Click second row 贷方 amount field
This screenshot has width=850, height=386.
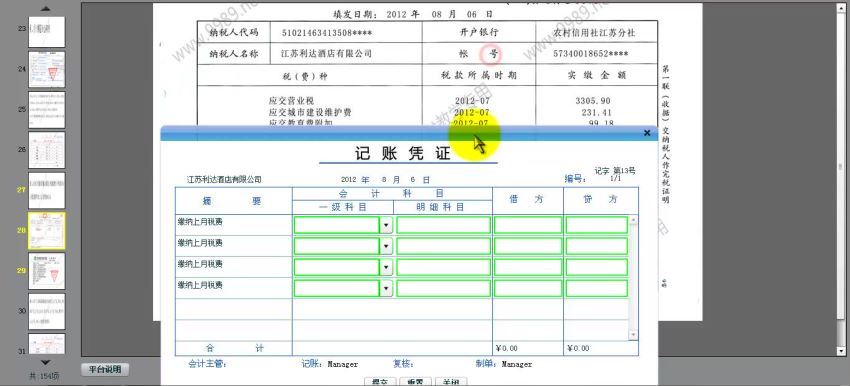(x=597, y=246)
